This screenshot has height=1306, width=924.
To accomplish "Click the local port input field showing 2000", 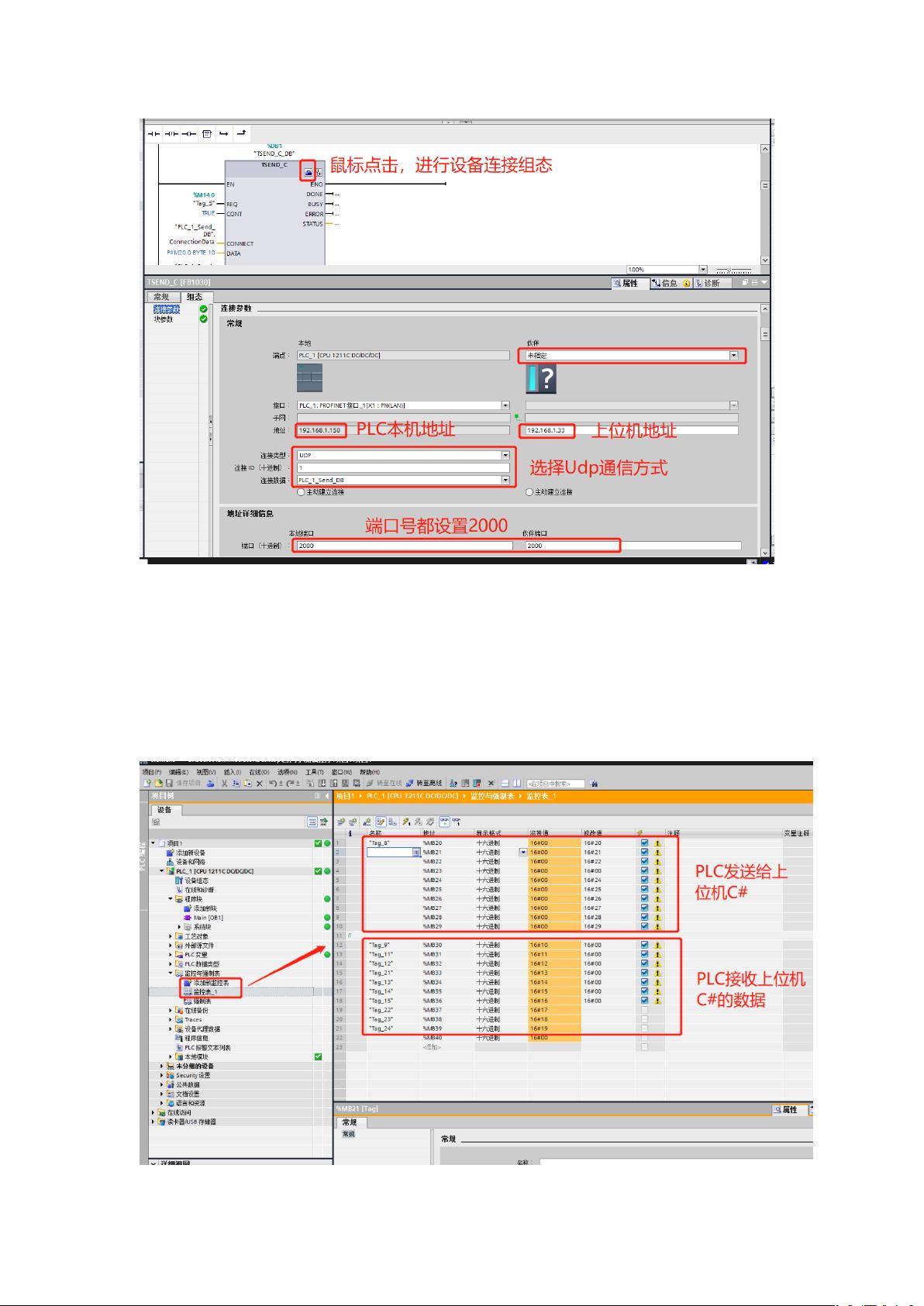I will point(403,546).
